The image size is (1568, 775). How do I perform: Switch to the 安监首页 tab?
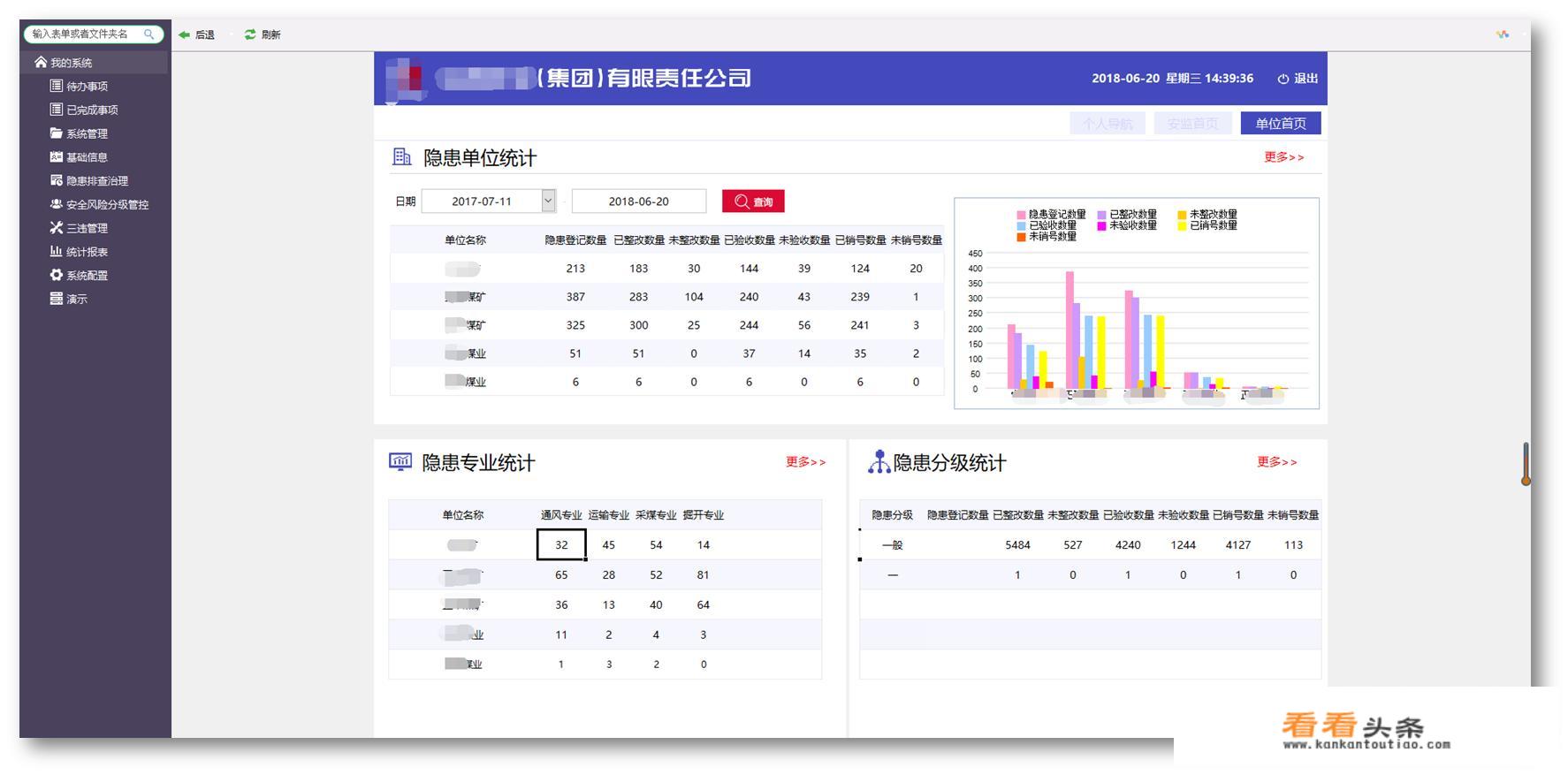pyautogui.click(x=1192, y=124)
